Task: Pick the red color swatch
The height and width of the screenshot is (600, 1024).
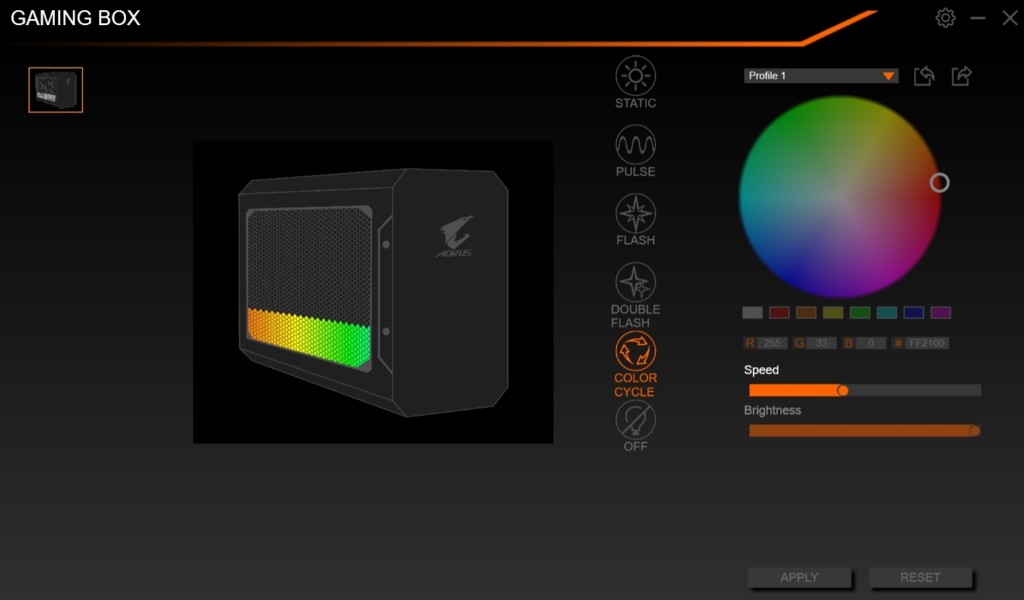Action: tap(779, 313)
